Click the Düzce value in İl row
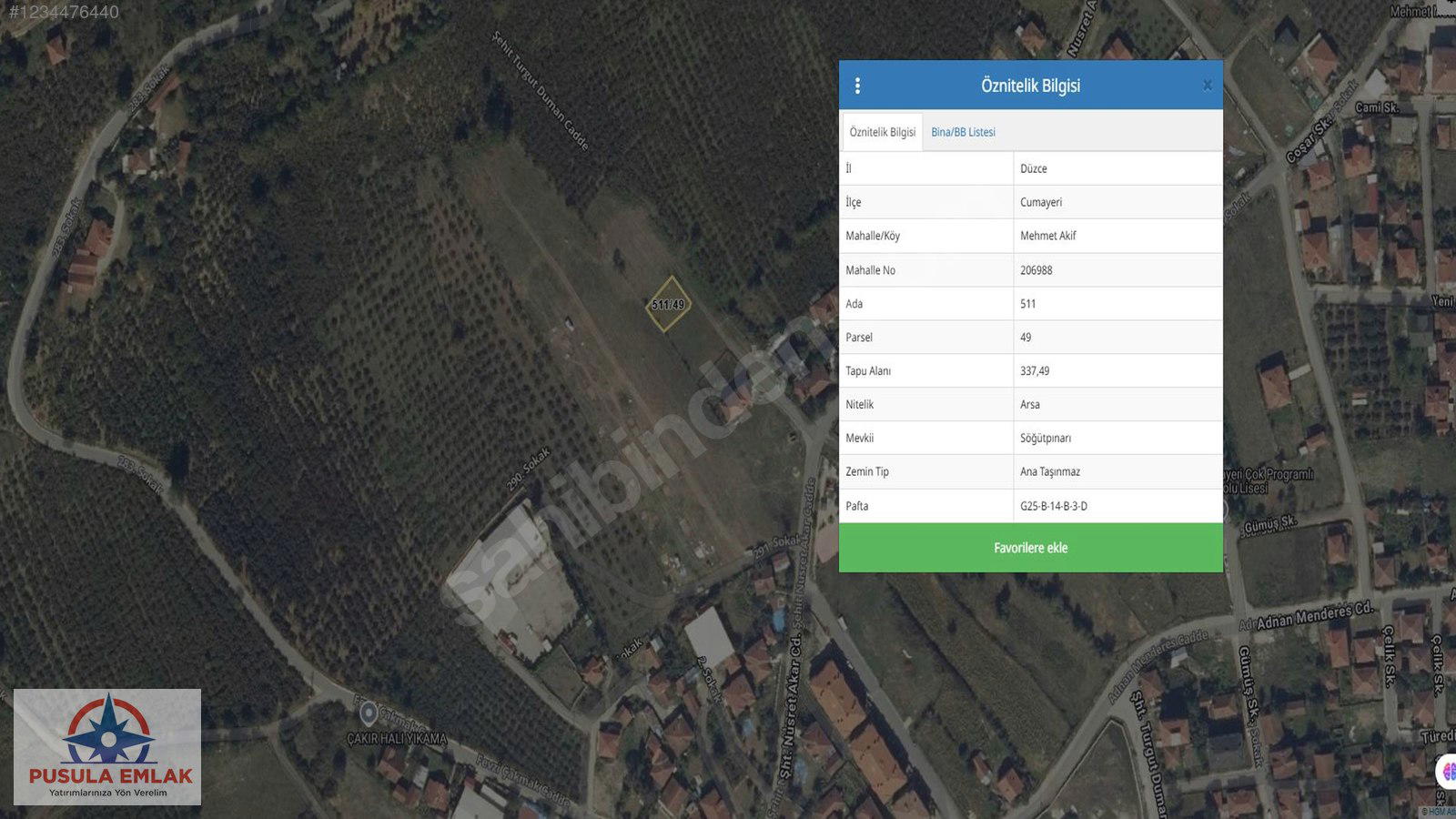 pos(1034,168)
